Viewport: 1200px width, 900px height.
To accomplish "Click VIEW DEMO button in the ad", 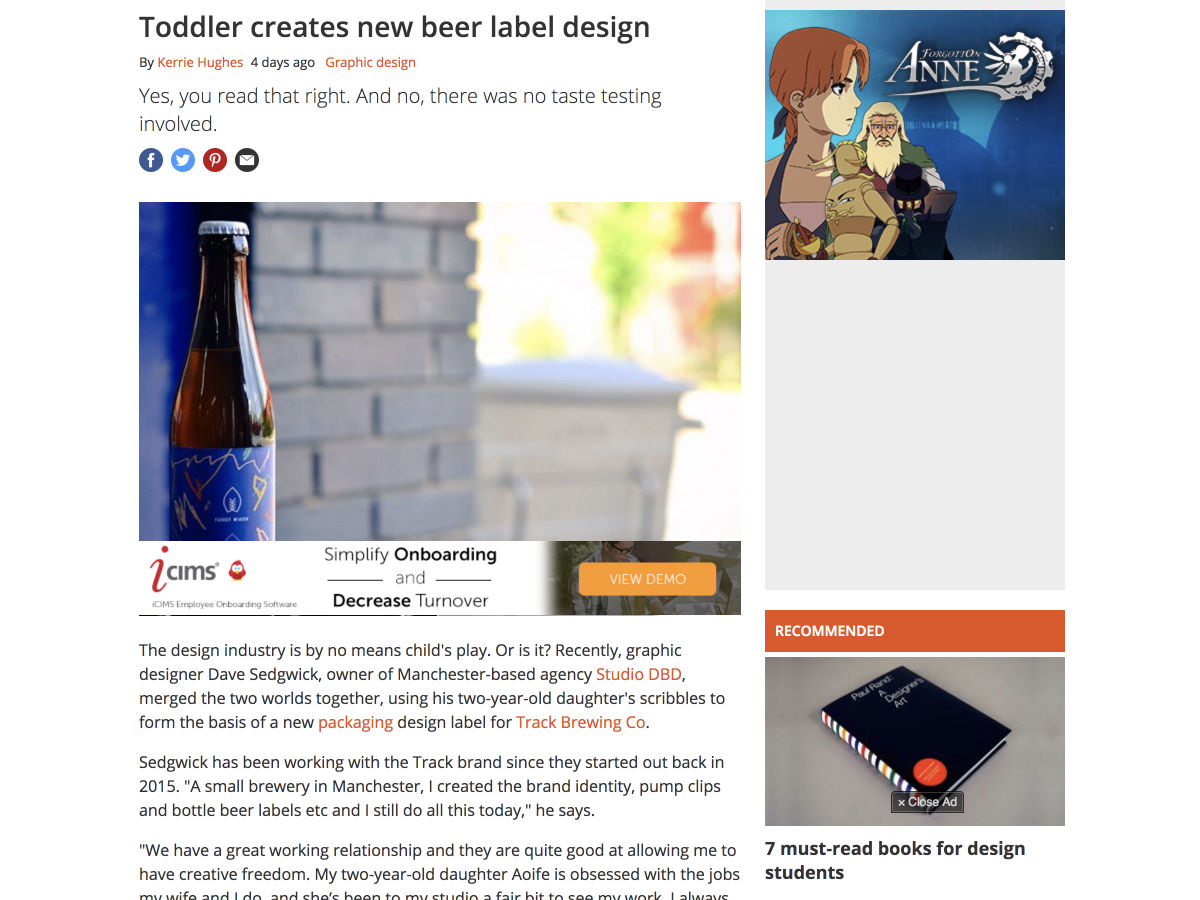I will coord(647,579).
